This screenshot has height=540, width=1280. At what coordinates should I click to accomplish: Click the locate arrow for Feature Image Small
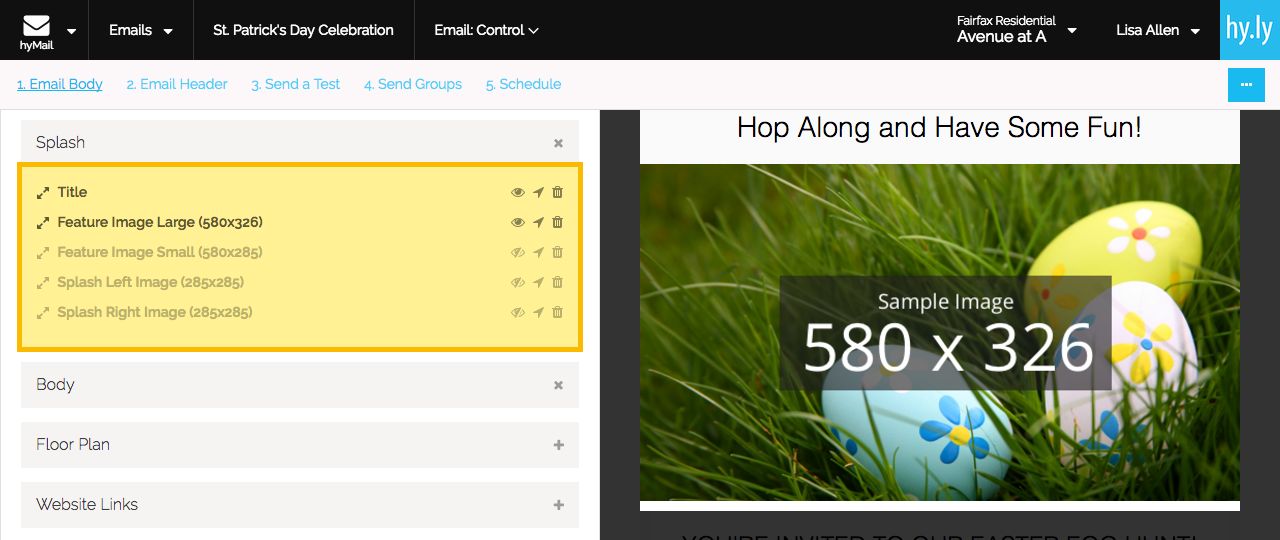pyautogui.click(x=538, y=252)
